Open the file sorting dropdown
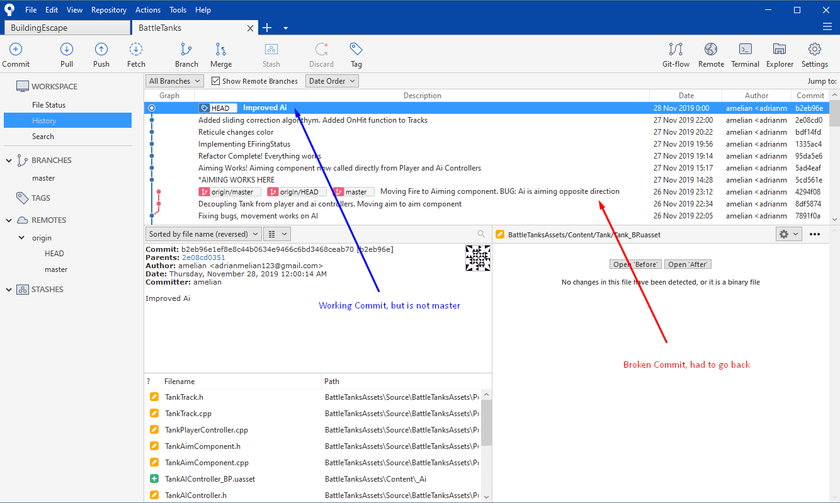This screenshot has width=840, height=503. tap(203, 234)
